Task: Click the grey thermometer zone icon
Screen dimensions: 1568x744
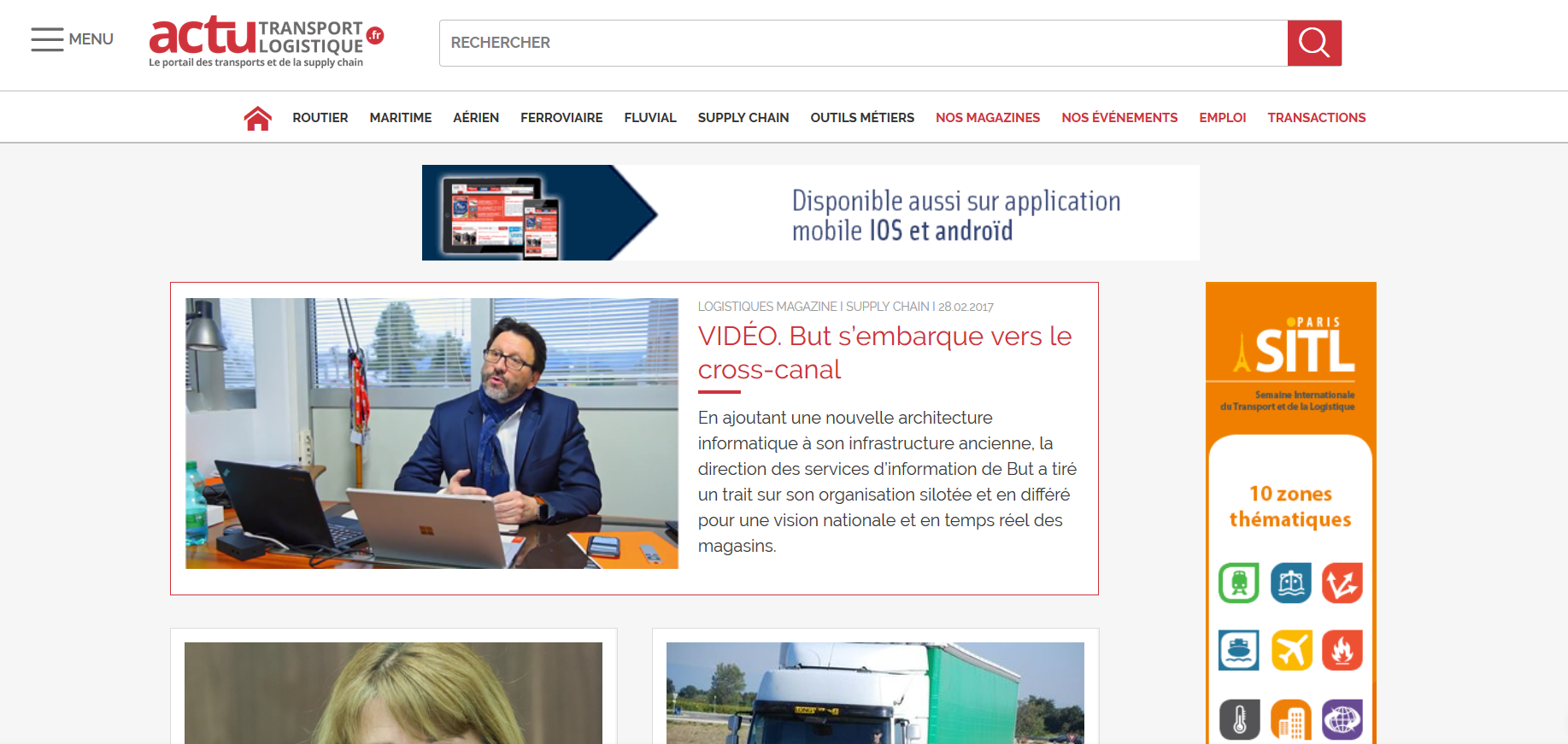Action: coord(1239,719)
